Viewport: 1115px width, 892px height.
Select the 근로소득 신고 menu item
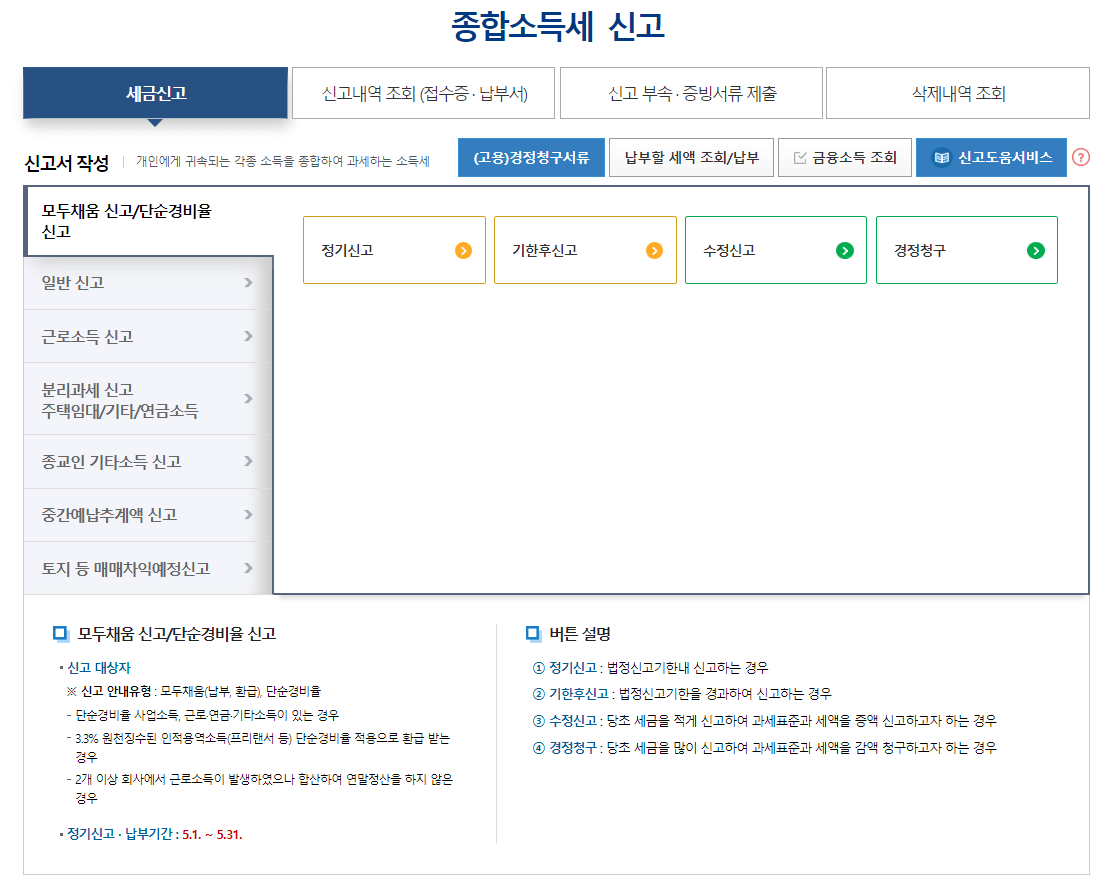point(148,336)
